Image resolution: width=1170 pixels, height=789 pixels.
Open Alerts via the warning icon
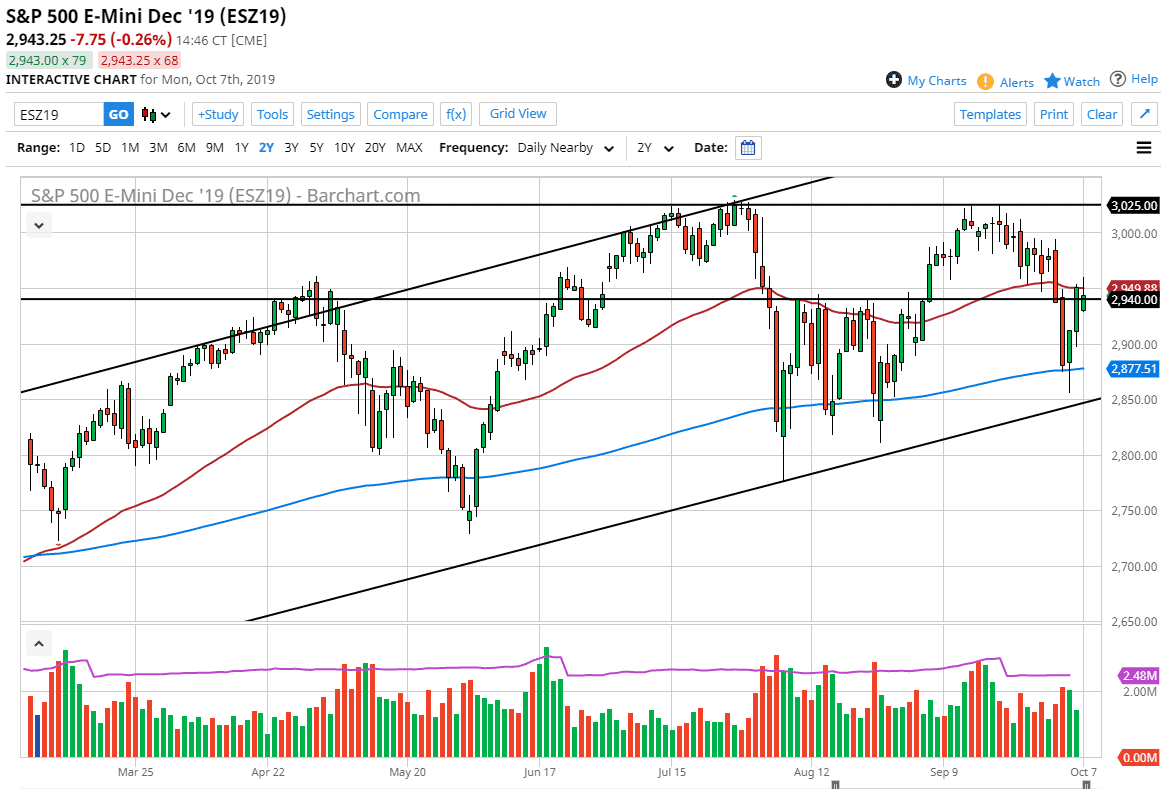click(x=986, y=81)
